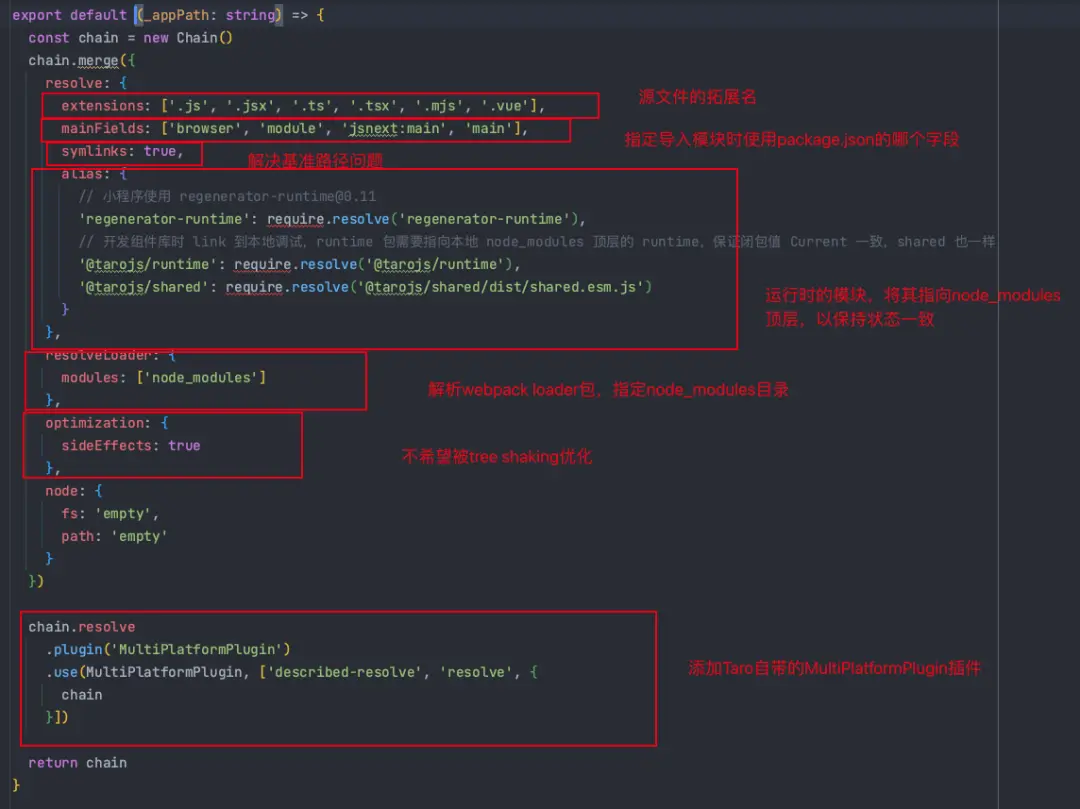Click the 'node_modules' string in modules array

pyautogui.click(x=200, y=378)
